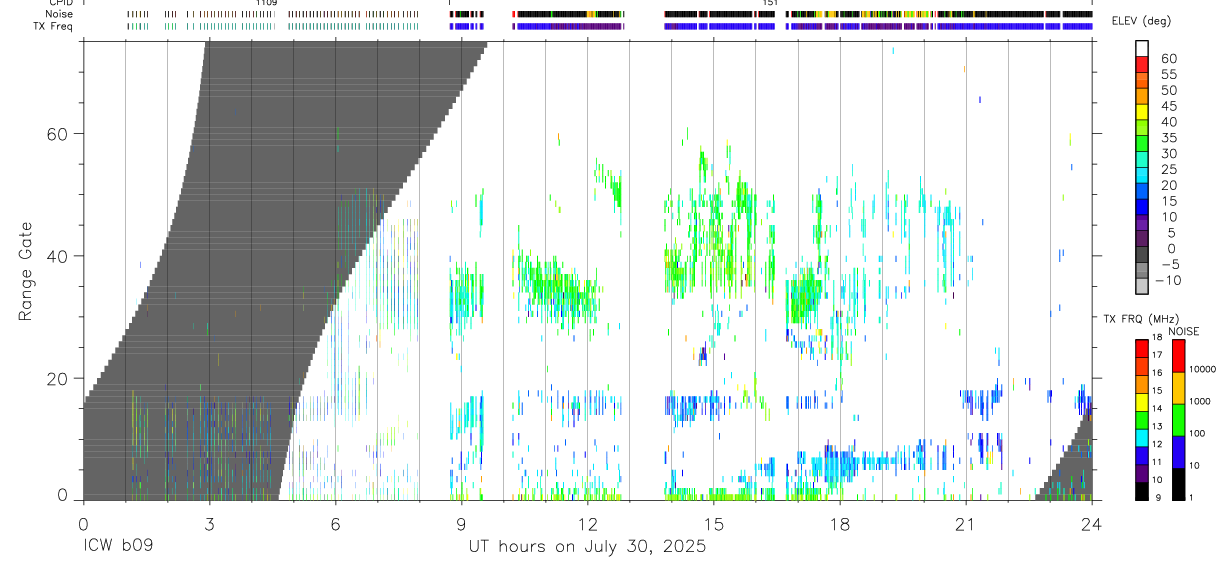This screenshot has width=1228, height=567.
Task: Pick the red top segment of TX FRQ bar
Action: (1142, 349)
